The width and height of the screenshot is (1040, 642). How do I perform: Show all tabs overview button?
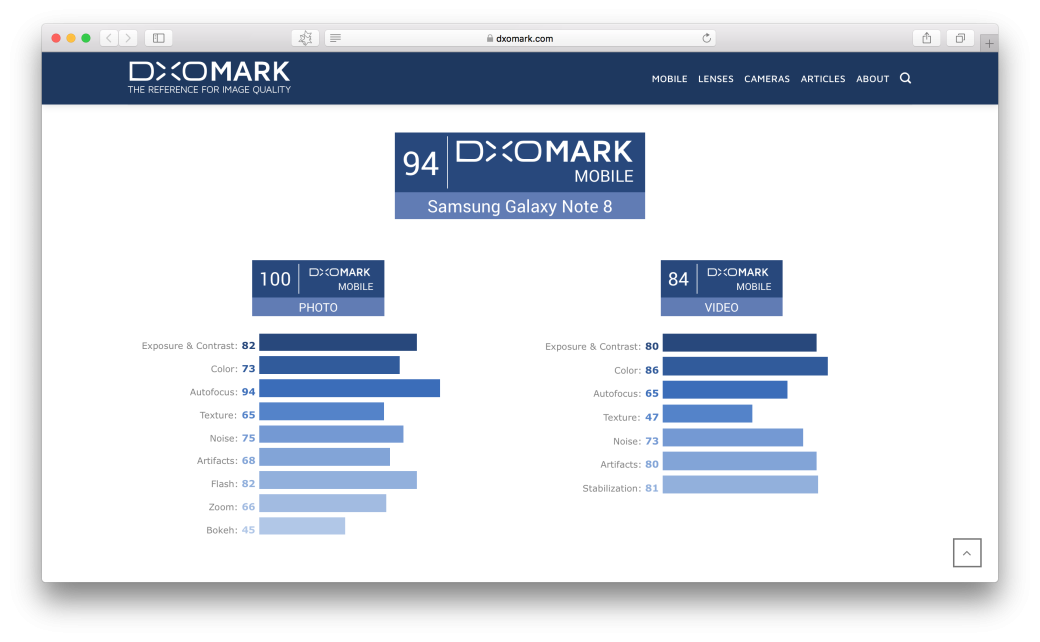click(959, 38)
